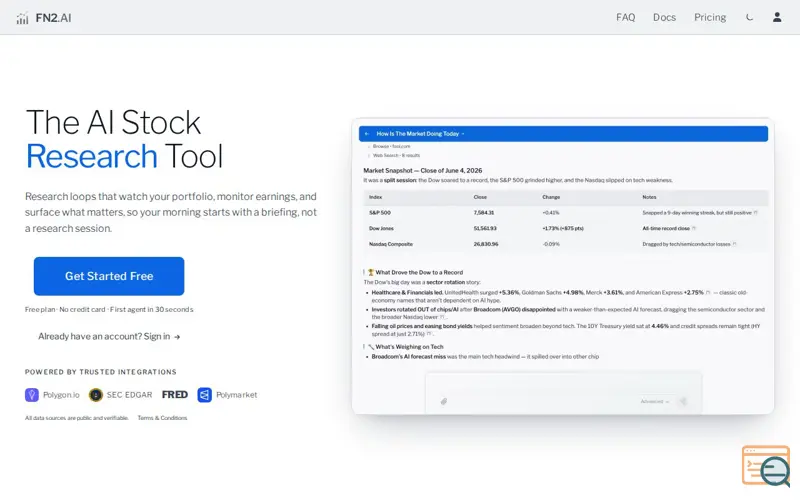Click the page inspector icon at bottom right
Viewport: 800px width, 500px height.
(766, 465)
